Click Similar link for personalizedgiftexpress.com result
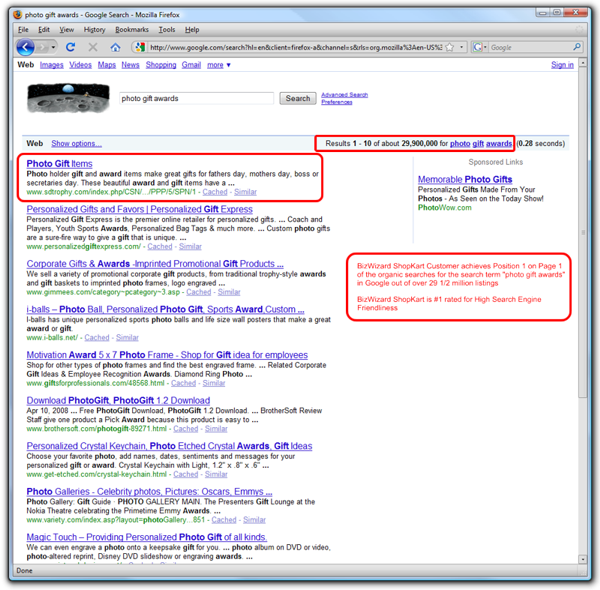600x590 pixels. click(x=190, y=247)
